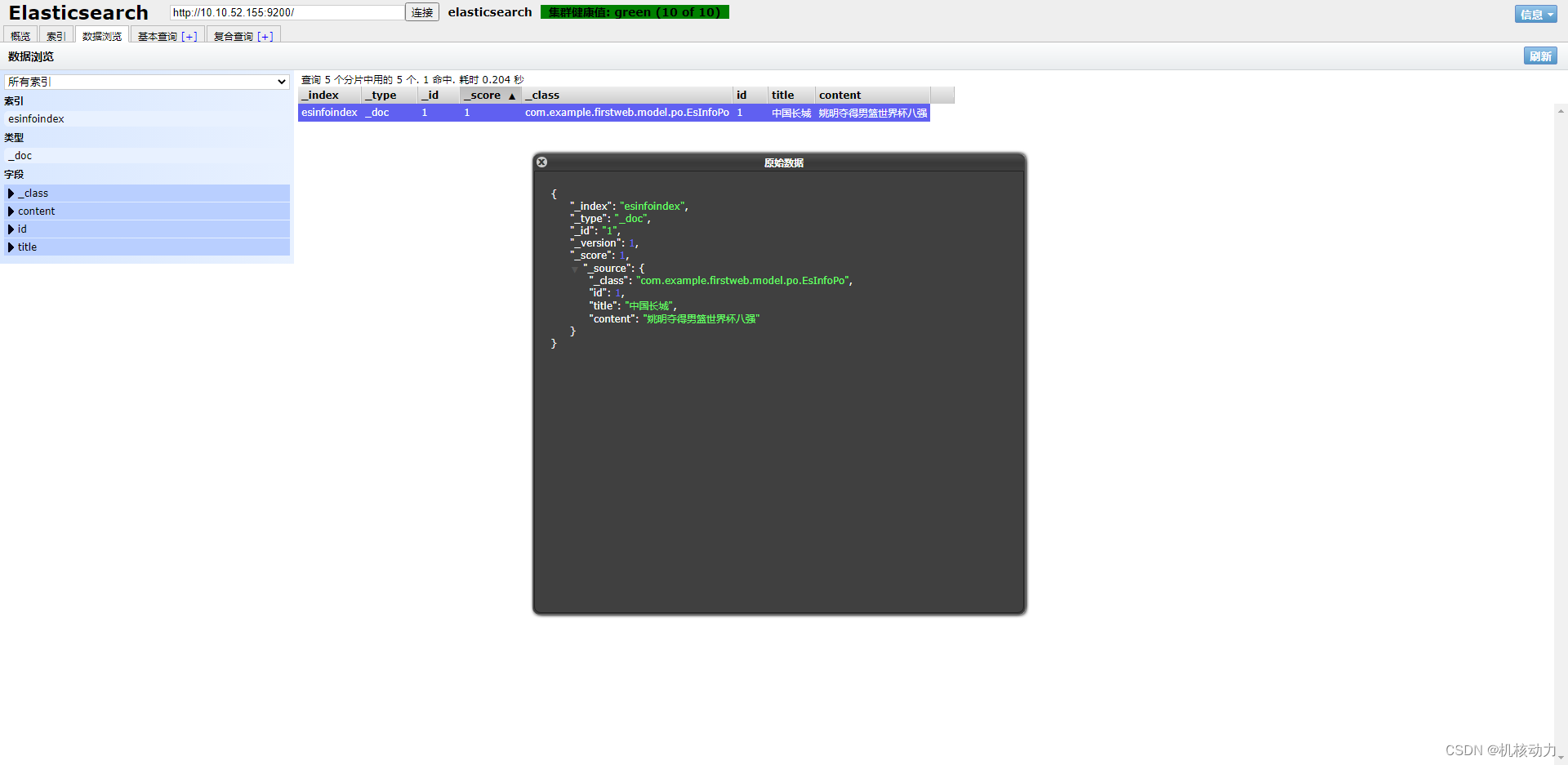Click the page scrollbar up arrow
This screenshot has height=765, width=1568.
coord(1561,111)
